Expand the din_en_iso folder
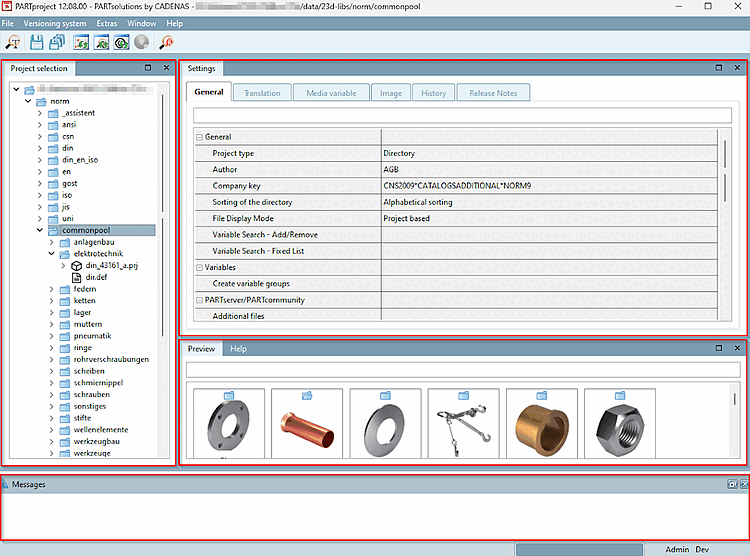The height and width of the screenshot is (556, 750). click(x=41, y=160)
